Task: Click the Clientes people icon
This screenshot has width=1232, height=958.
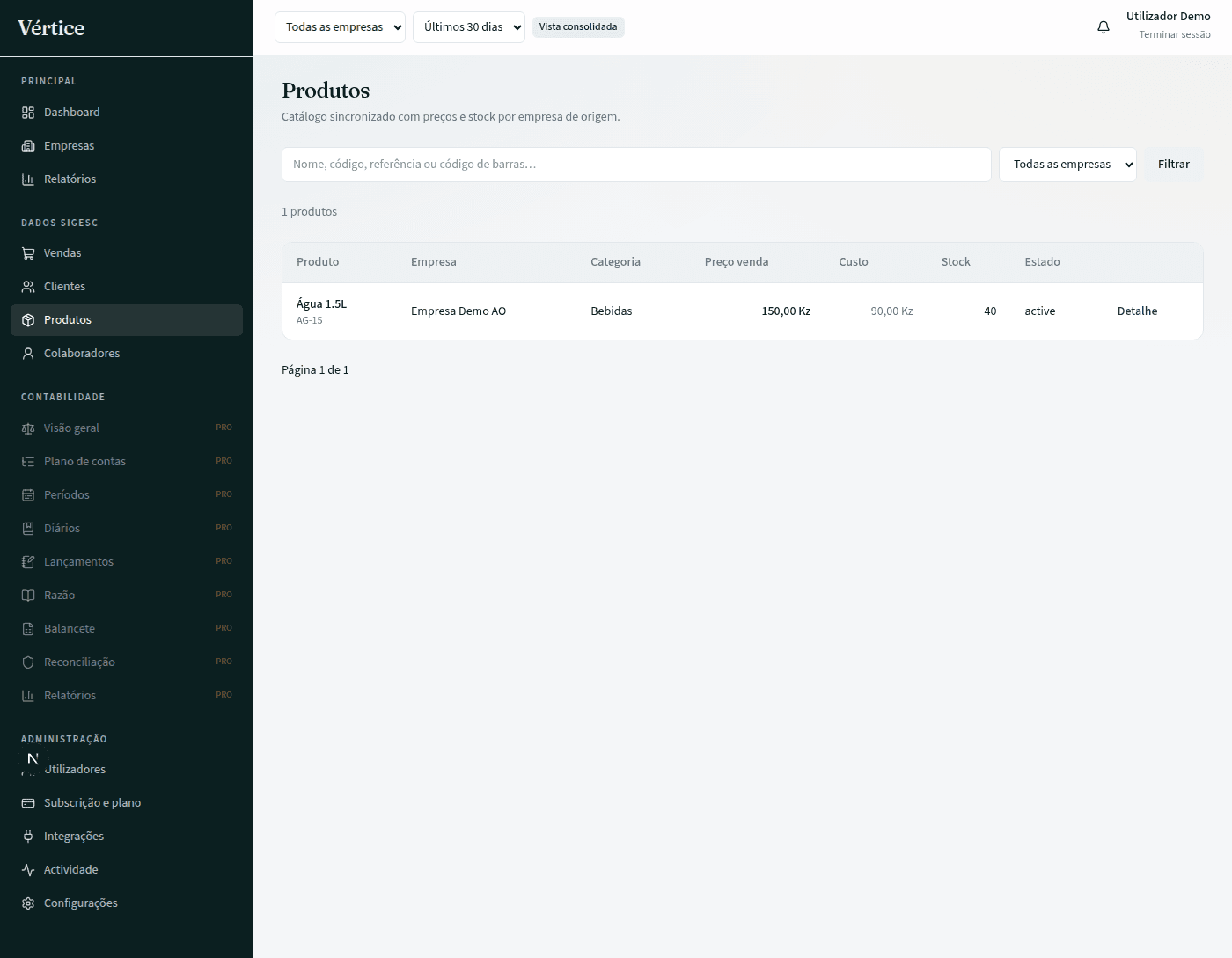Action: pyautogui.click(x=28, y=287)
